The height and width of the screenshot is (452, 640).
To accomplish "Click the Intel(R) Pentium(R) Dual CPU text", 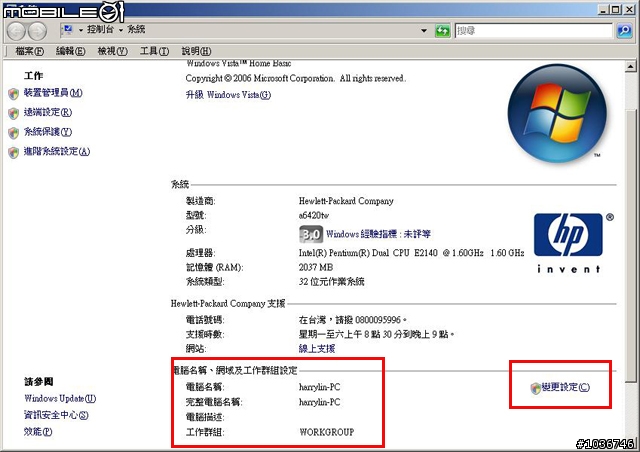I will (411, 253).
